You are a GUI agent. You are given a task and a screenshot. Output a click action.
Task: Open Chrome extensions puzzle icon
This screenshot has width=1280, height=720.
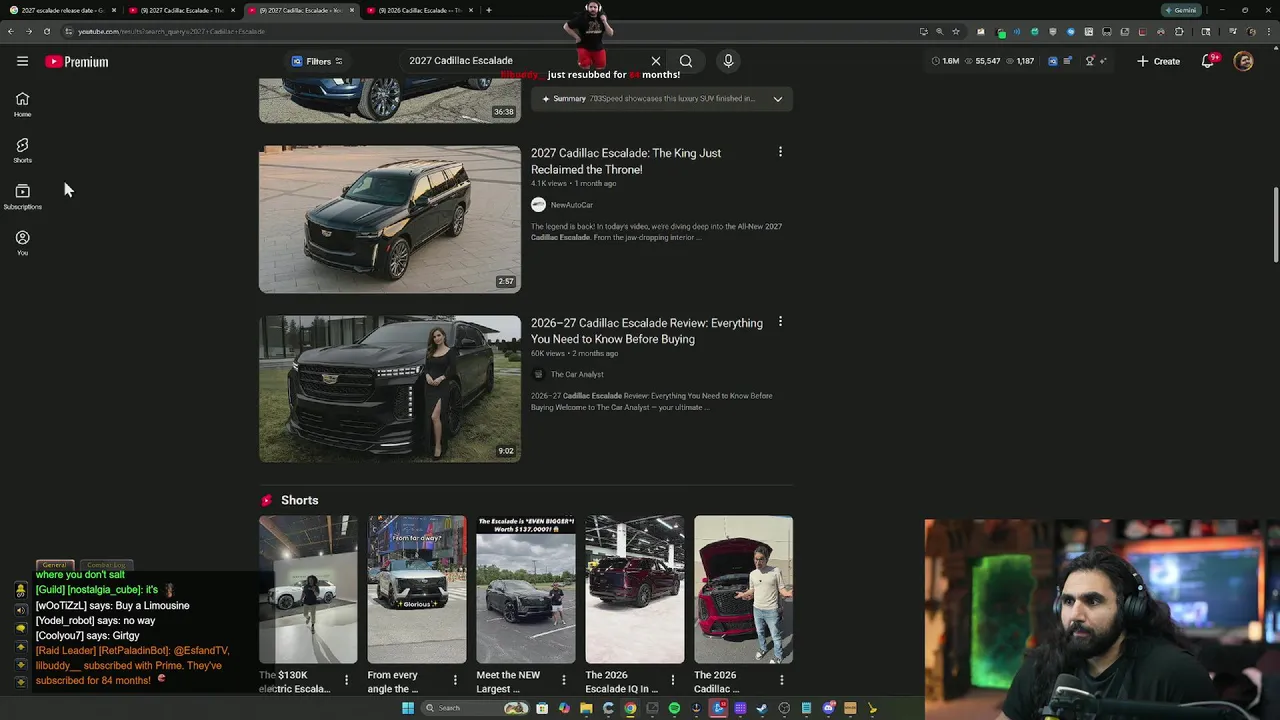(1178, 31)
